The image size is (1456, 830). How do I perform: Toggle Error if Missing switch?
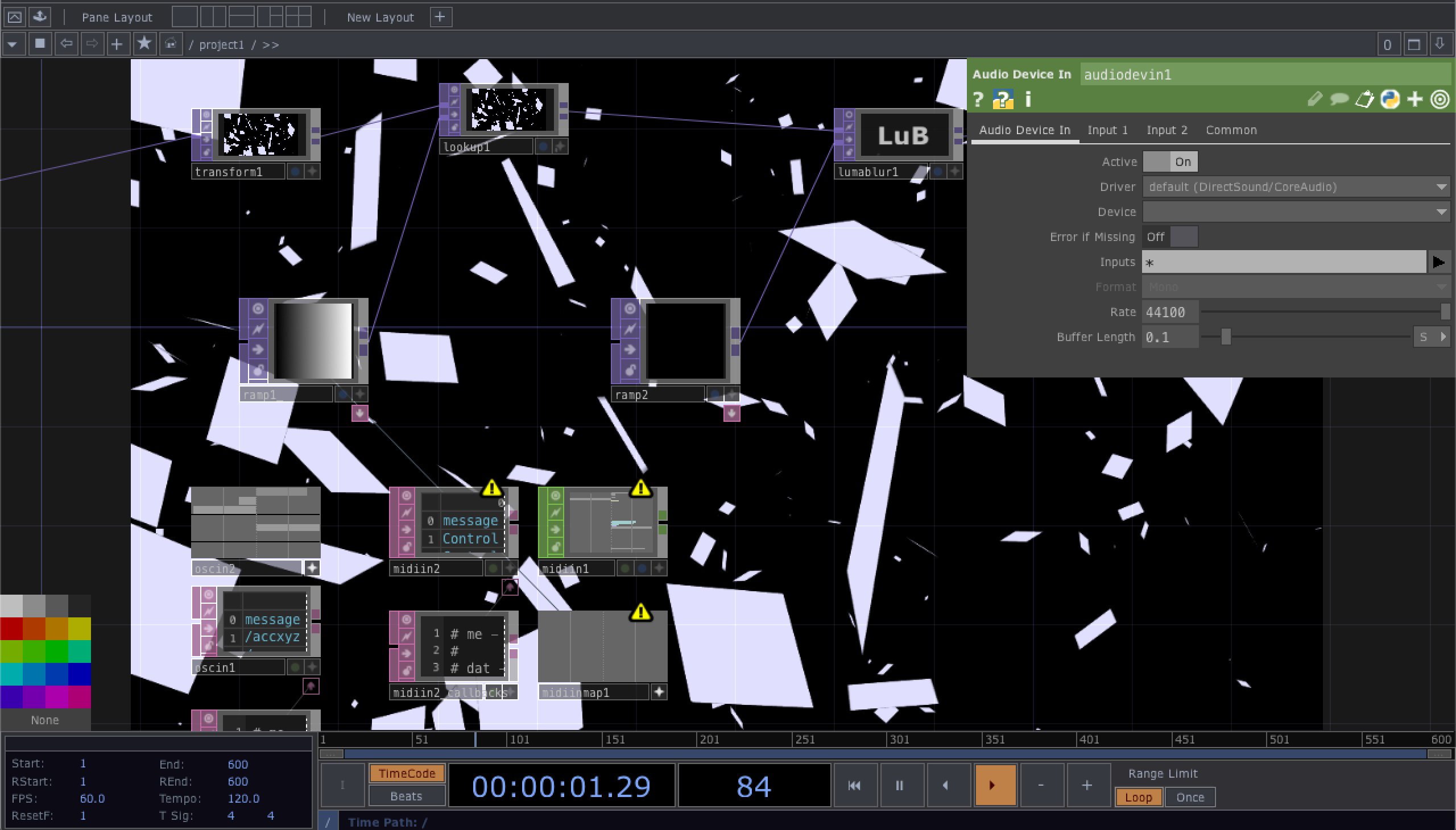1169,236
